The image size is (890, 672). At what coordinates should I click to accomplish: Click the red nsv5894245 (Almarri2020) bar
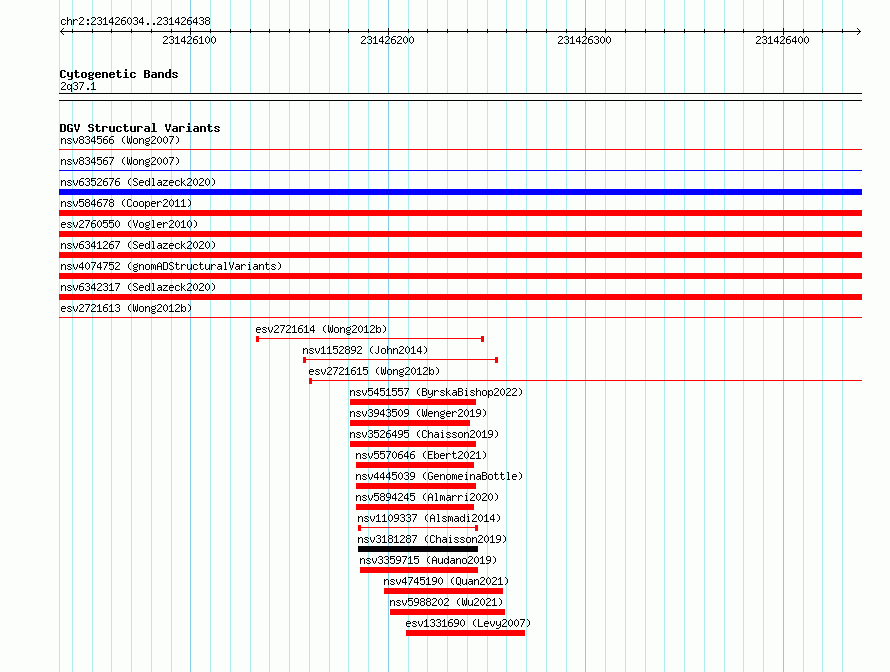pos(415,507)
